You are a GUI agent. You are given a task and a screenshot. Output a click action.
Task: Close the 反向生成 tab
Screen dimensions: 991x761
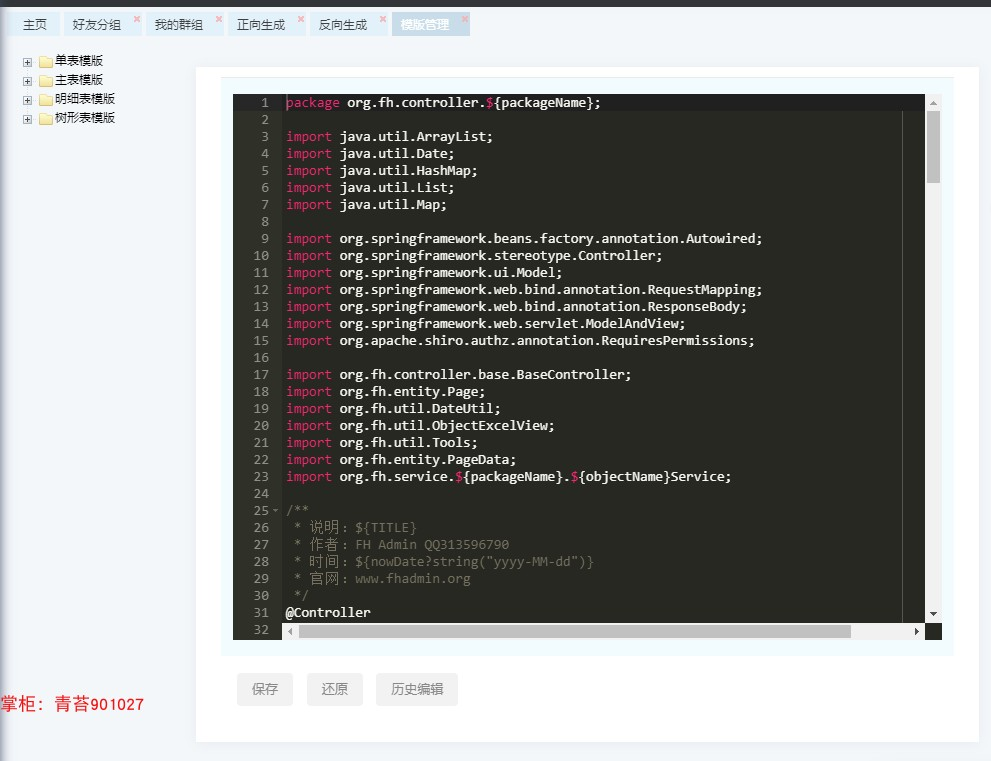[x=383, y=19]
